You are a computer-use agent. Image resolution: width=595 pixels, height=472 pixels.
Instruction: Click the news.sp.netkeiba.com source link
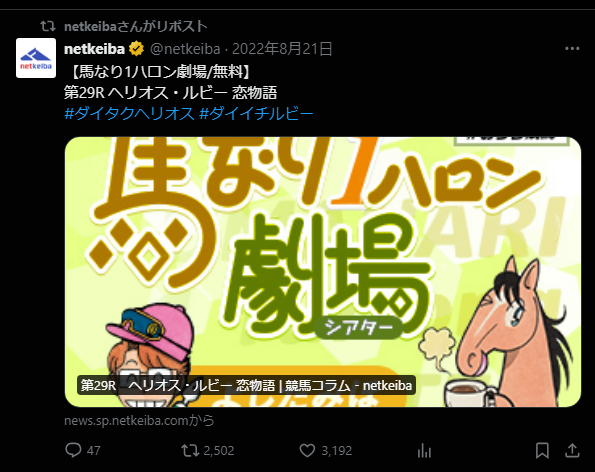[x=139, y=420]
